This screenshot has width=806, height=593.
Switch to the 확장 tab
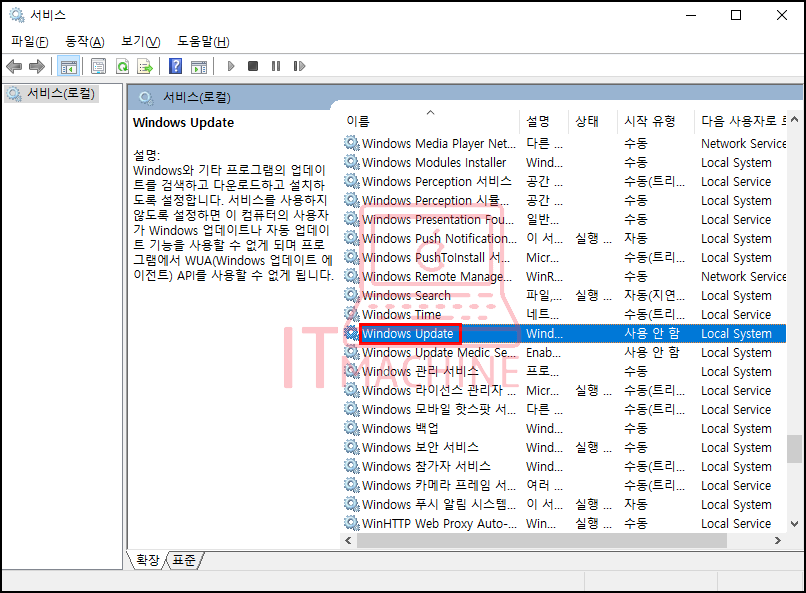click(x=148, y=560)
